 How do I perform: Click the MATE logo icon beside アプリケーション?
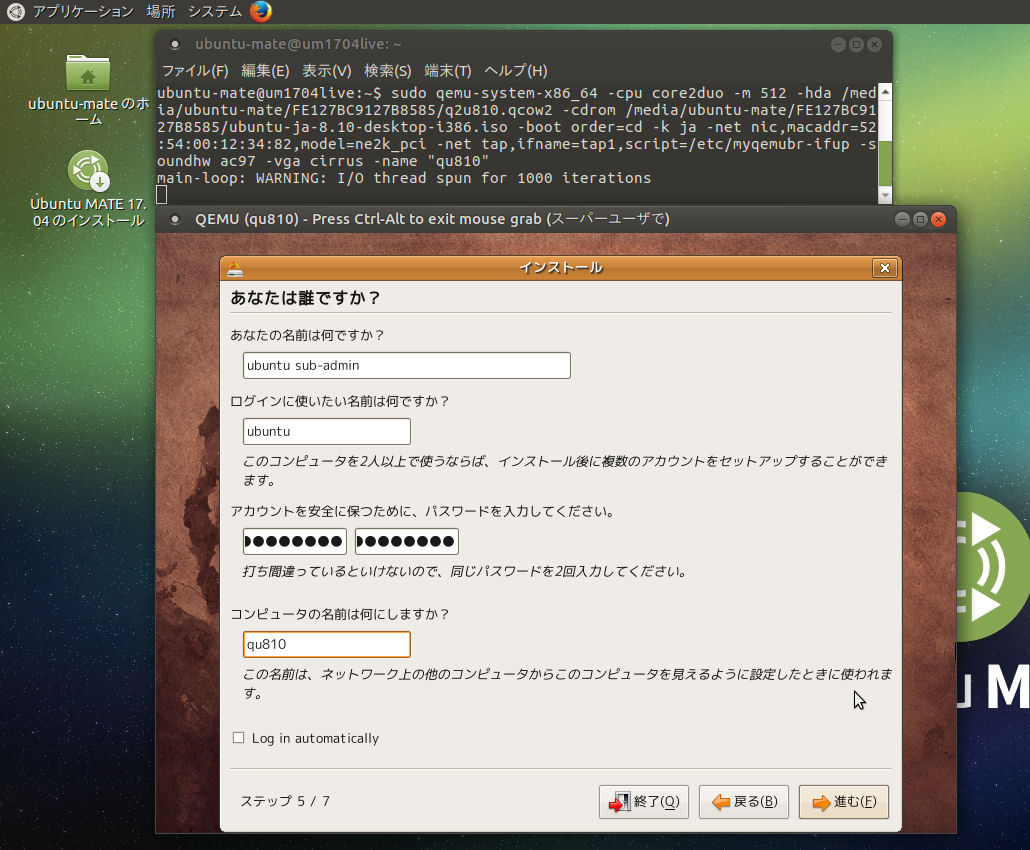pos(15,11)
